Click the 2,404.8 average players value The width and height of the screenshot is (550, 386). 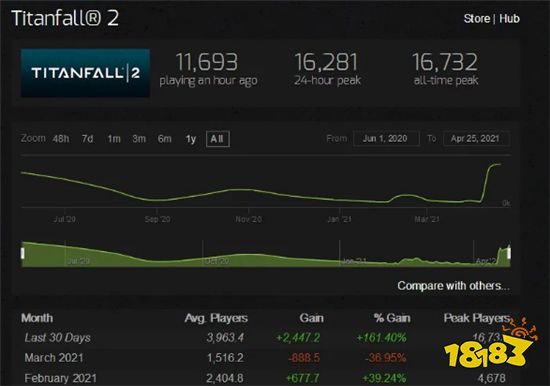click(x=225, y=378)
